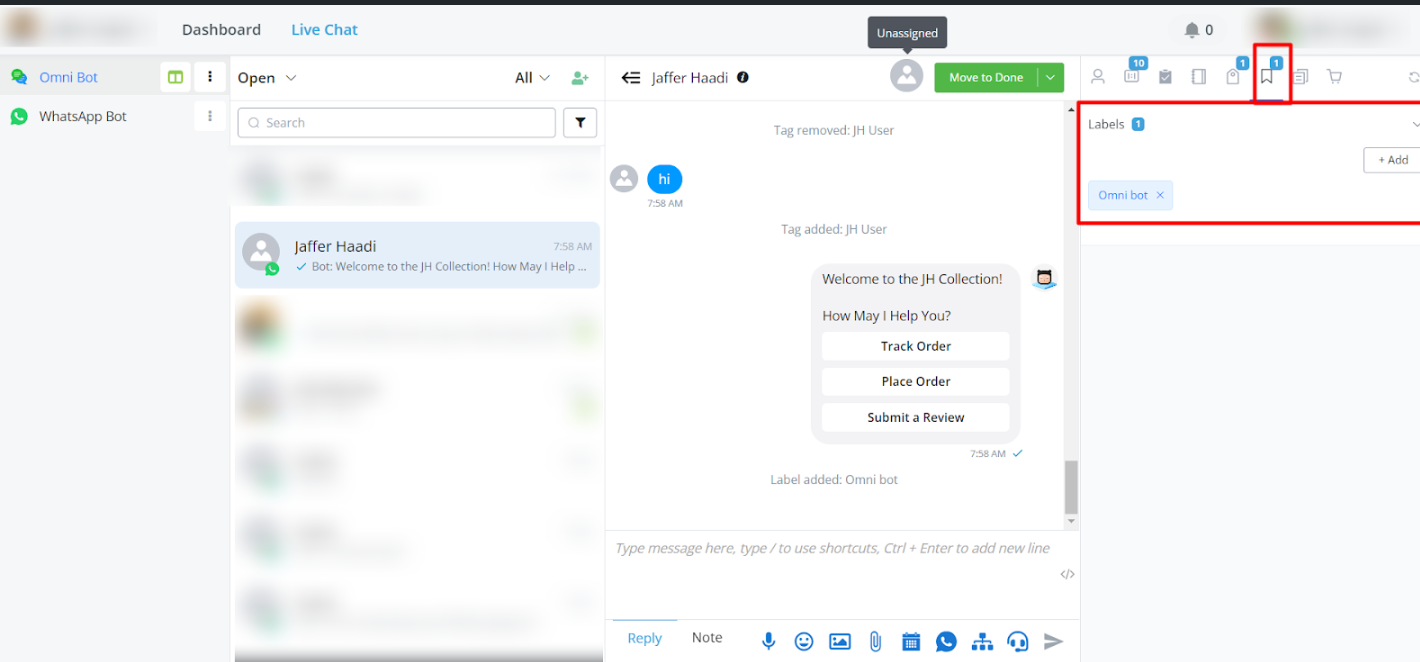Click the notification bell icon
This screenshot has height=662, width=1420.
[1191, 30]
